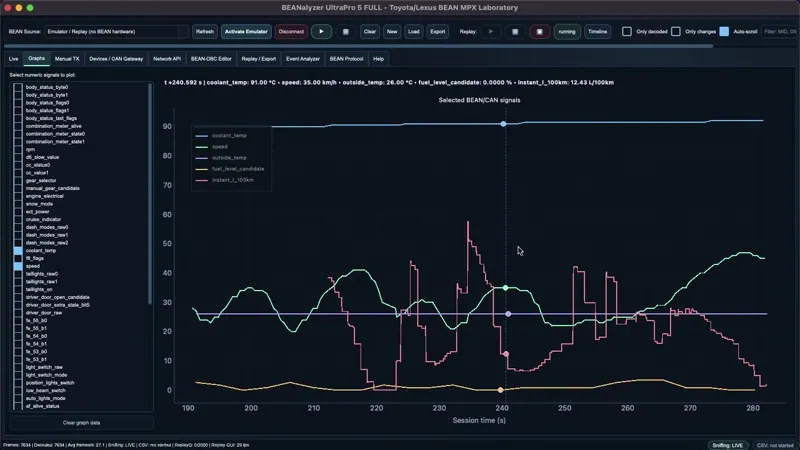Check the driver_door_raw signal checkbox

coord(18,313)
